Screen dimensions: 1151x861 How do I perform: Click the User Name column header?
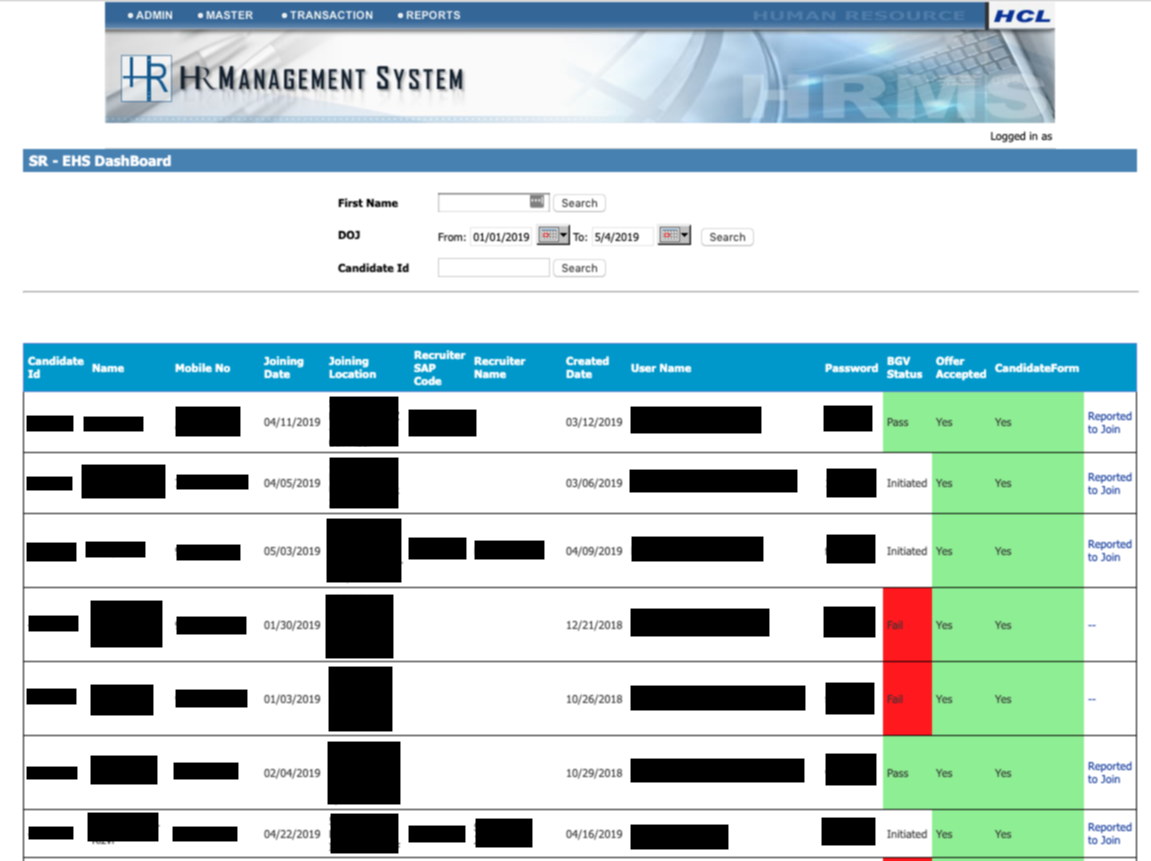tap(661, 368)
